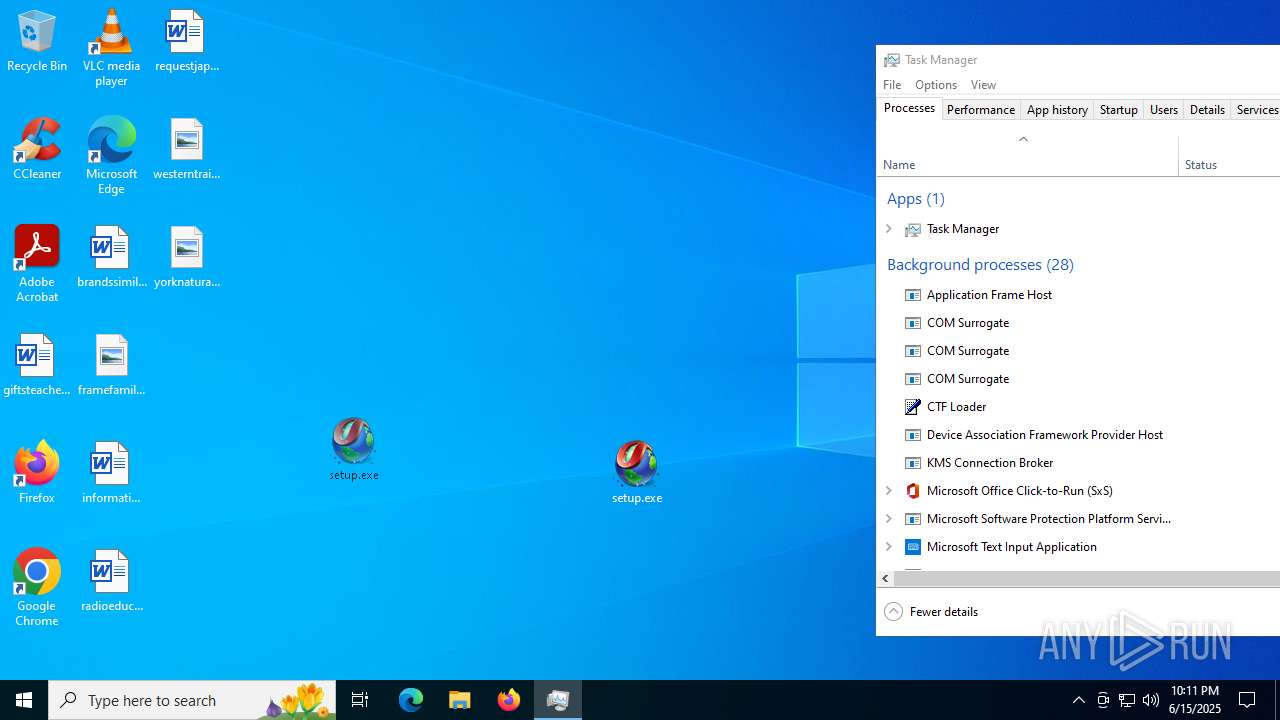
Task: Open Task View from the taskbar
Action: (x=360, y=700)
